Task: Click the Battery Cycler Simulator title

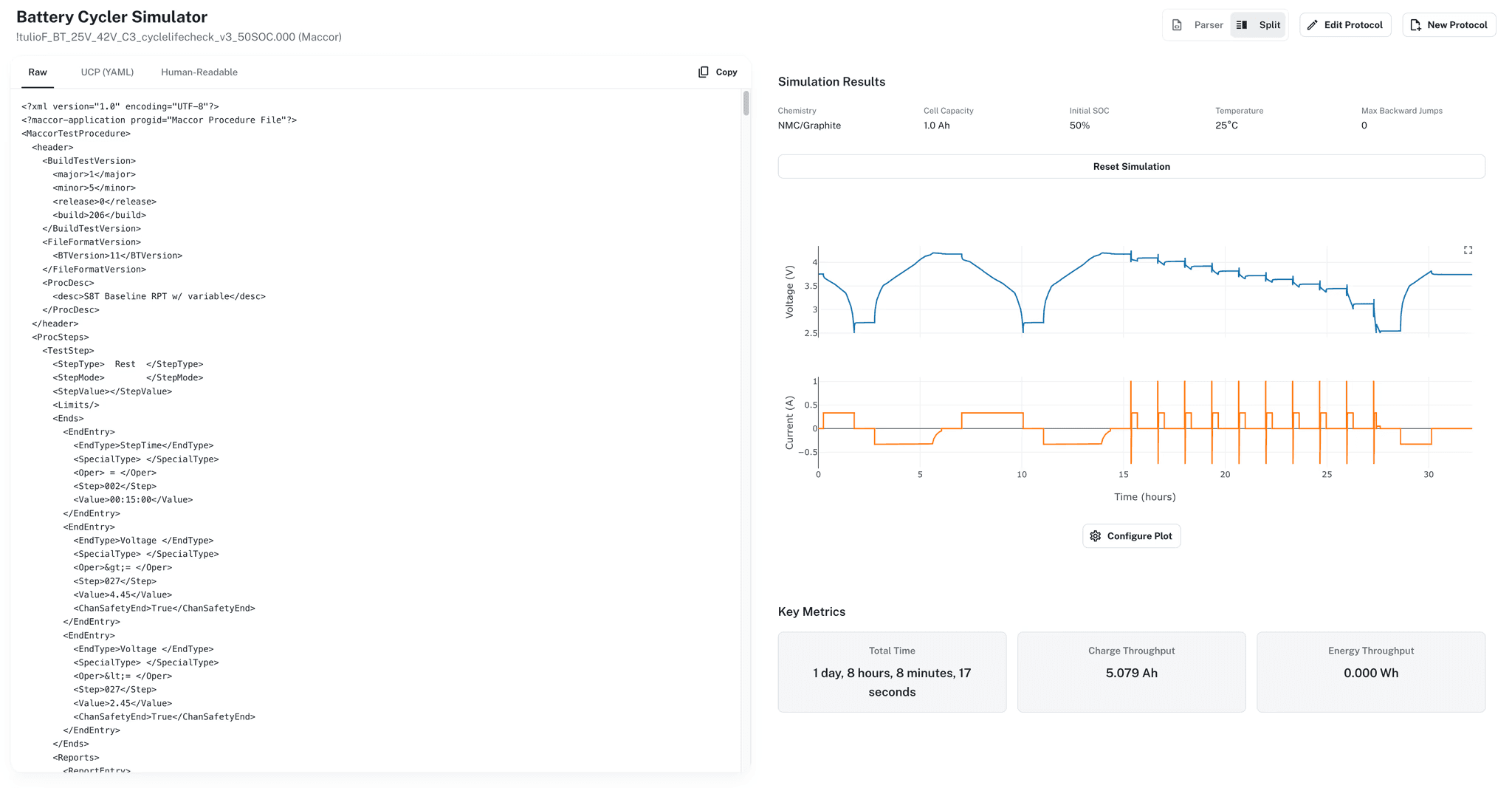Action: [112, 16]
